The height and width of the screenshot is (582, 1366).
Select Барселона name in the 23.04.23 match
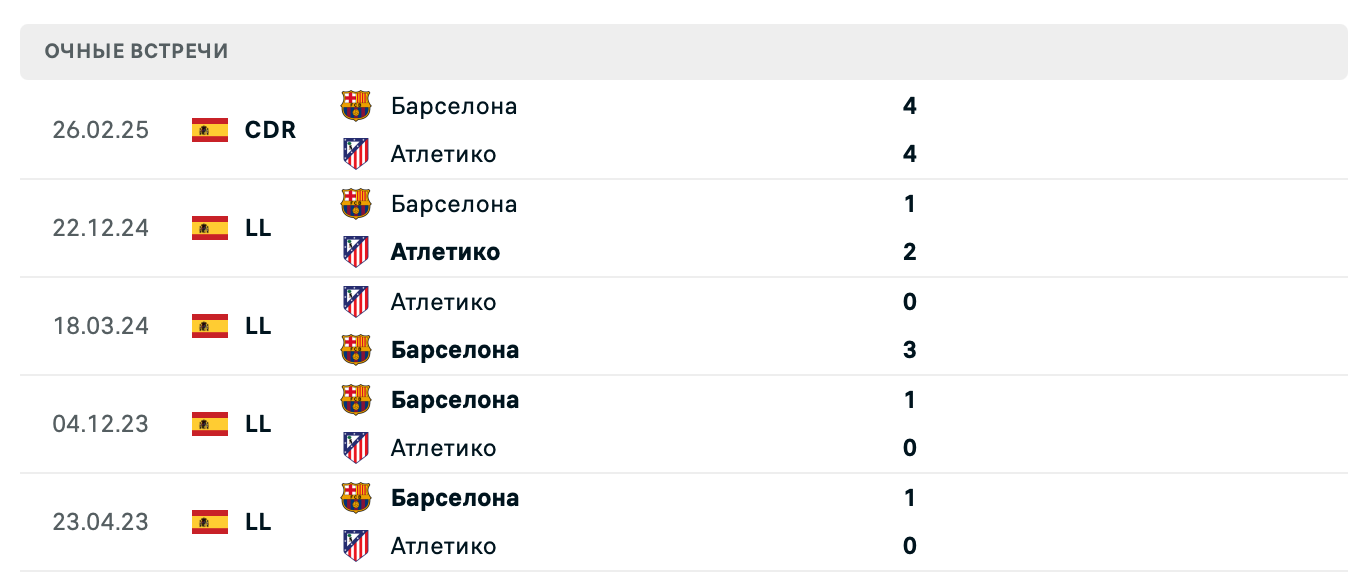coord(452,497)
